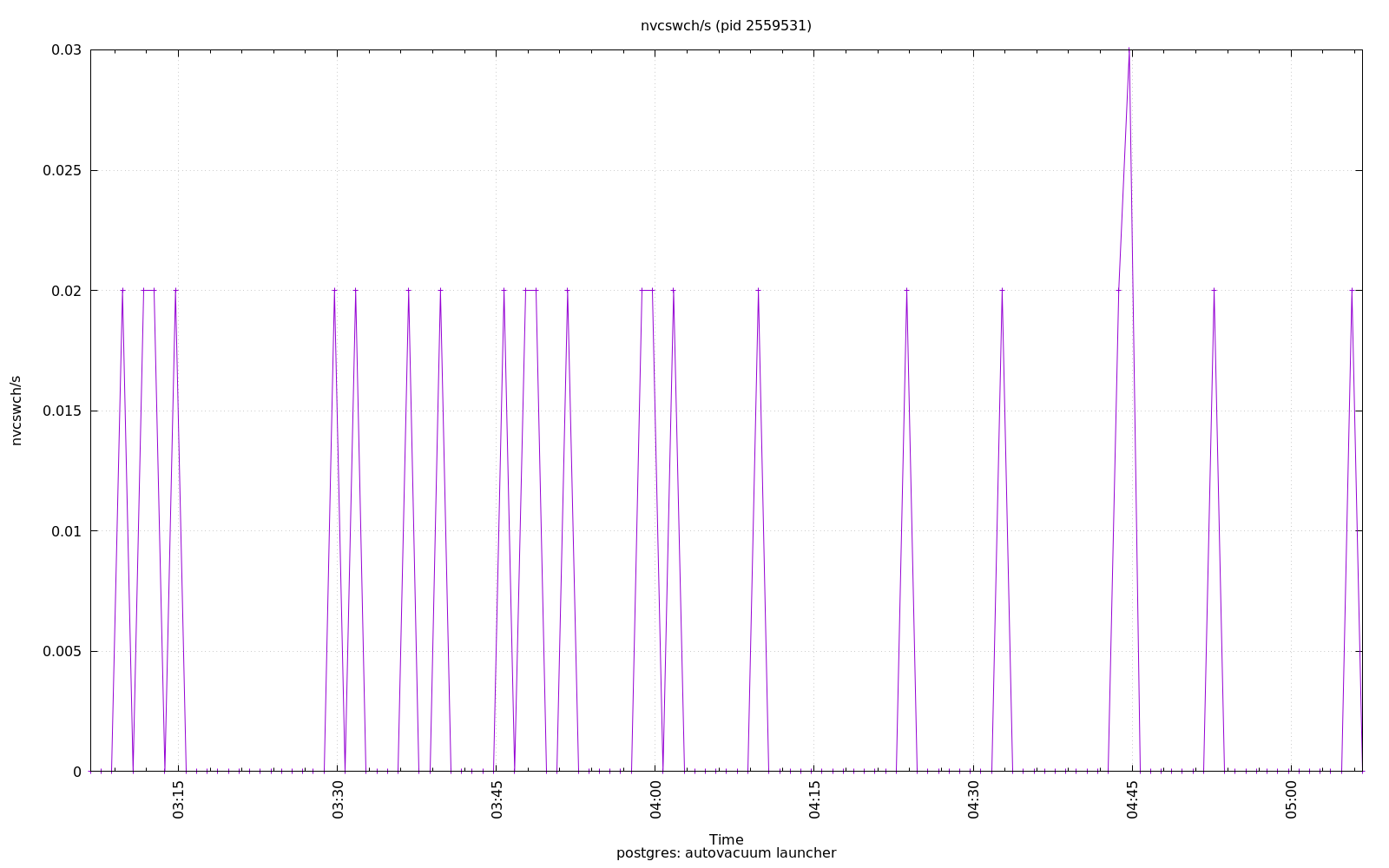Select the 0.02 y-axis tick label
Viewport: 1389px width, 868px height.
click(x=66, y=291)
